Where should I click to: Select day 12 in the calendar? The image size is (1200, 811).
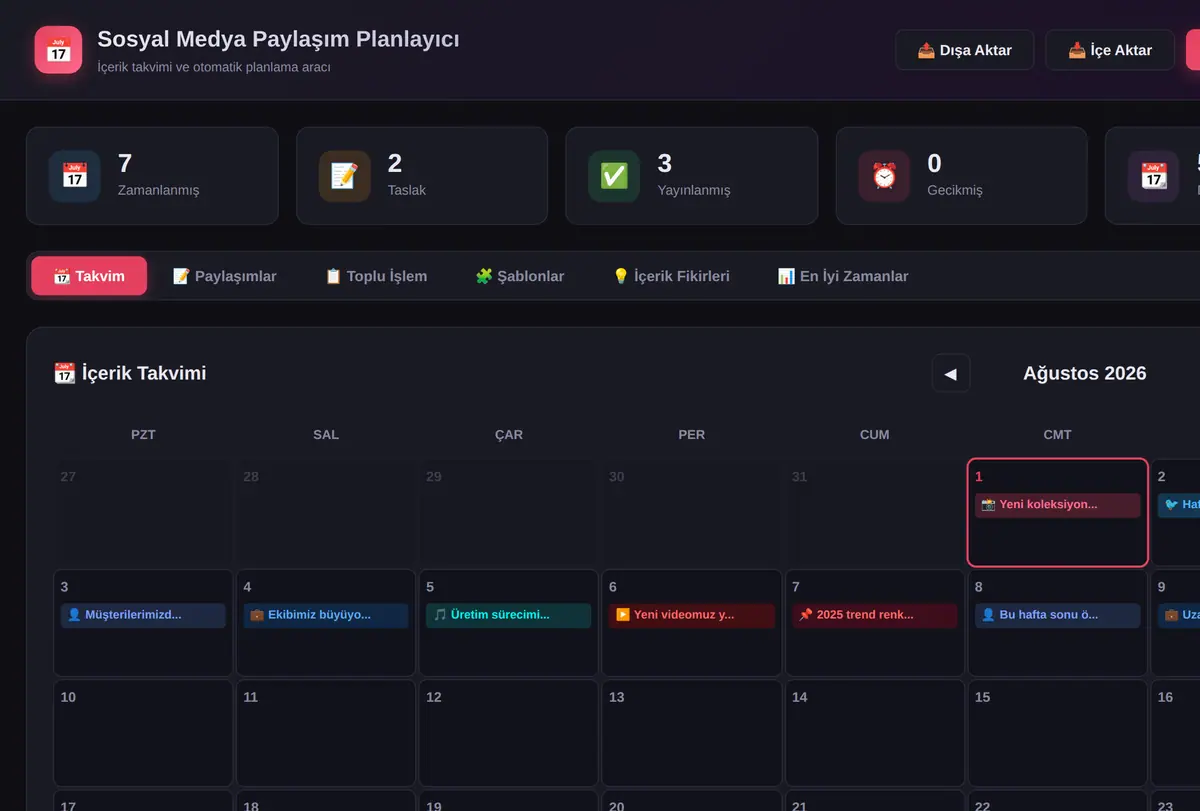tap(509, 733)
